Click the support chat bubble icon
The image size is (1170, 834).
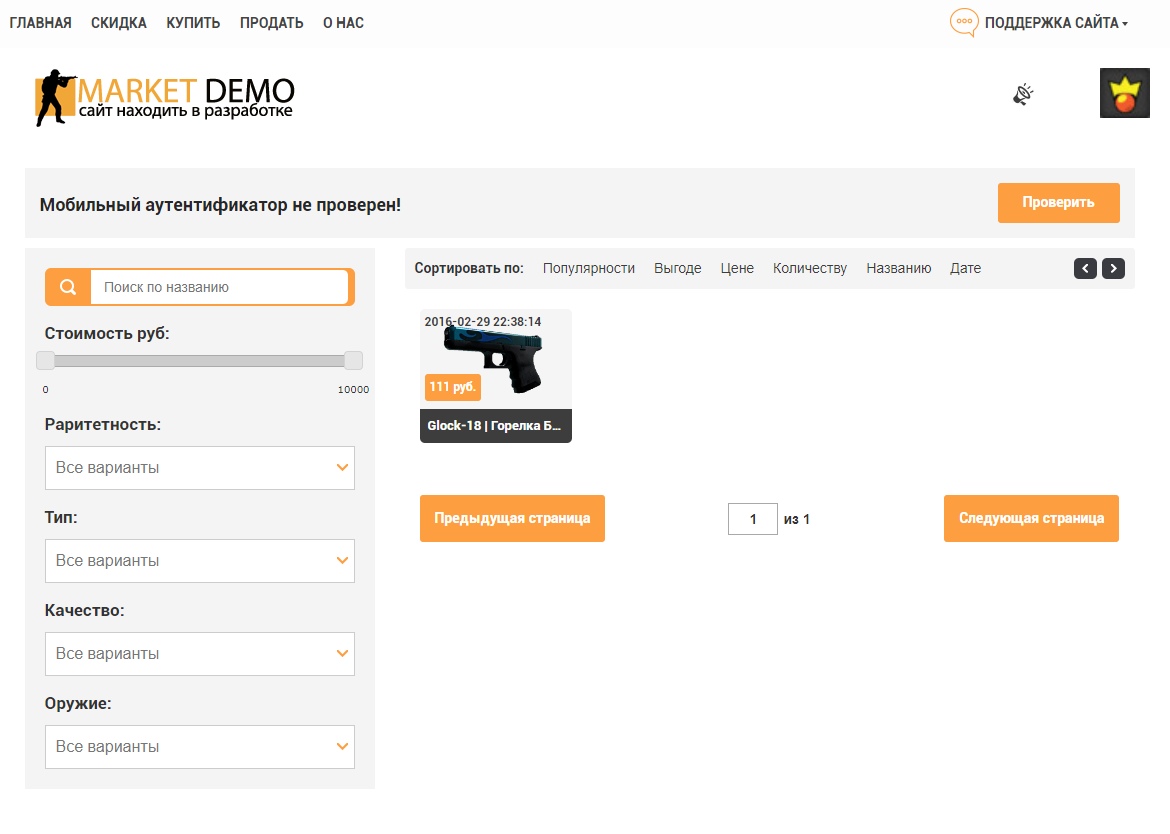pos(963,23)
